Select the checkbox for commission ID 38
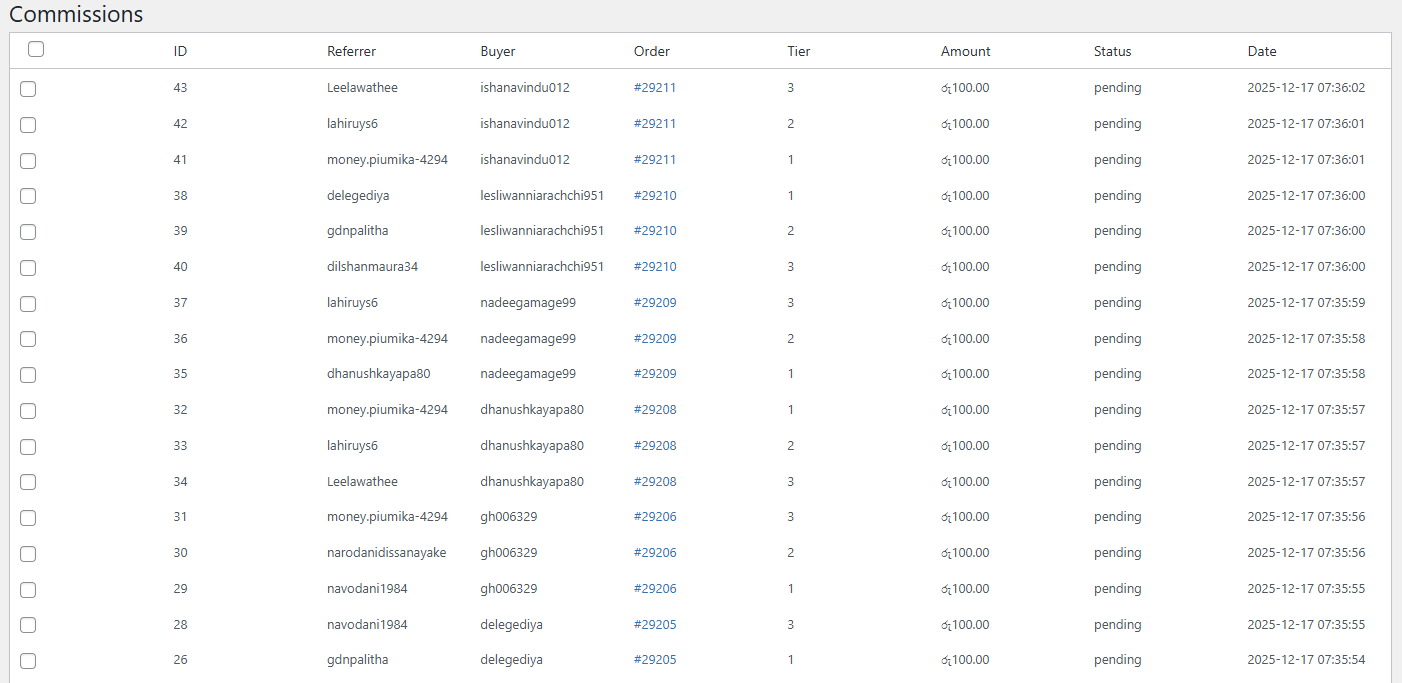Screen dimensions: 1402x683 (x=28, y=196)
